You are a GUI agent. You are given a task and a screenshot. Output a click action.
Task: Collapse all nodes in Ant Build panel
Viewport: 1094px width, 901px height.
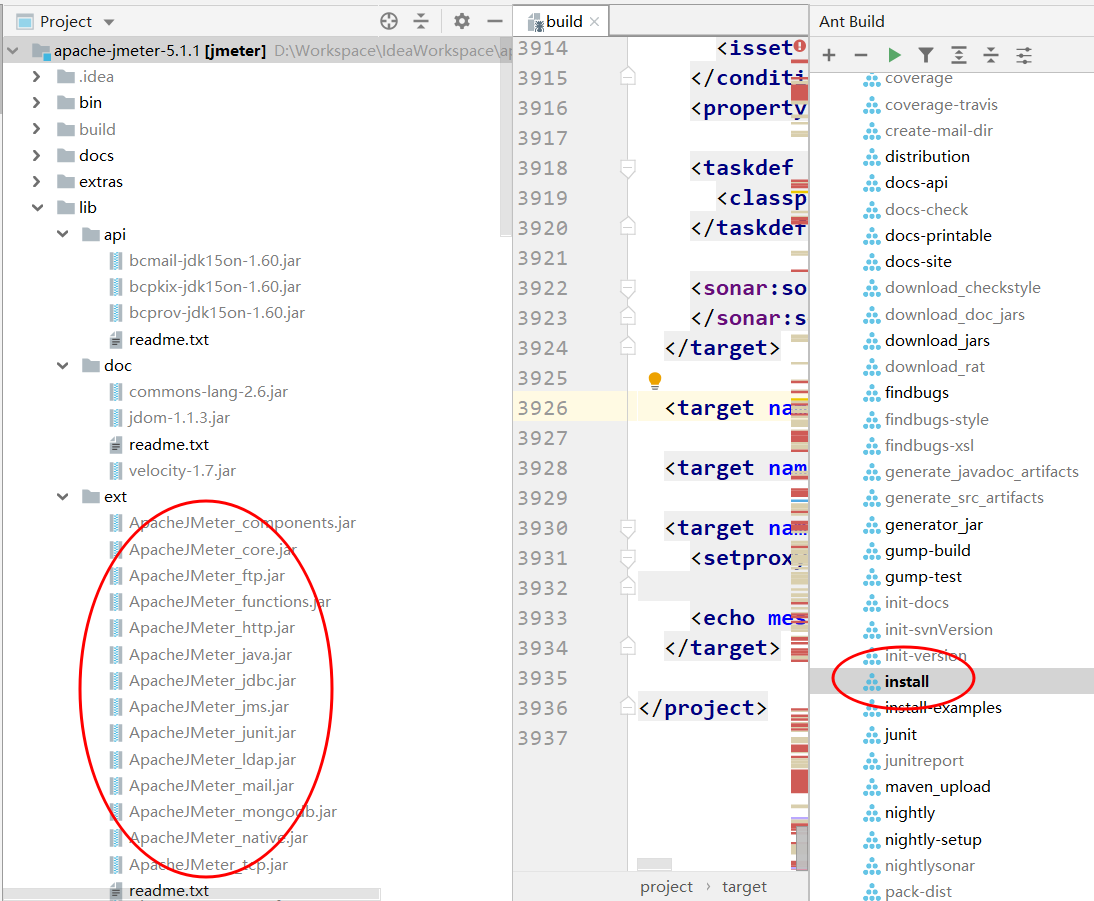coord(992,54)
